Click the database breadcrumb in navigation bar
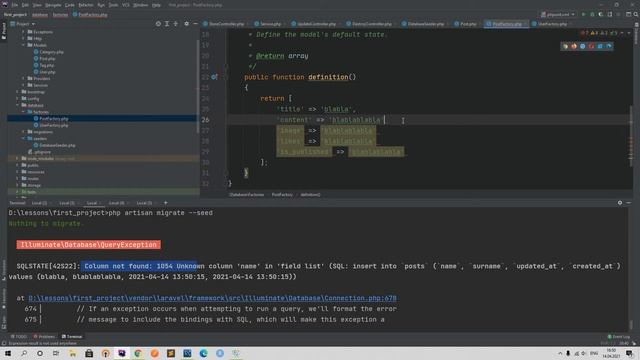Image resolution: width=640 pixels, height=360 pixels. pos(40,15)
